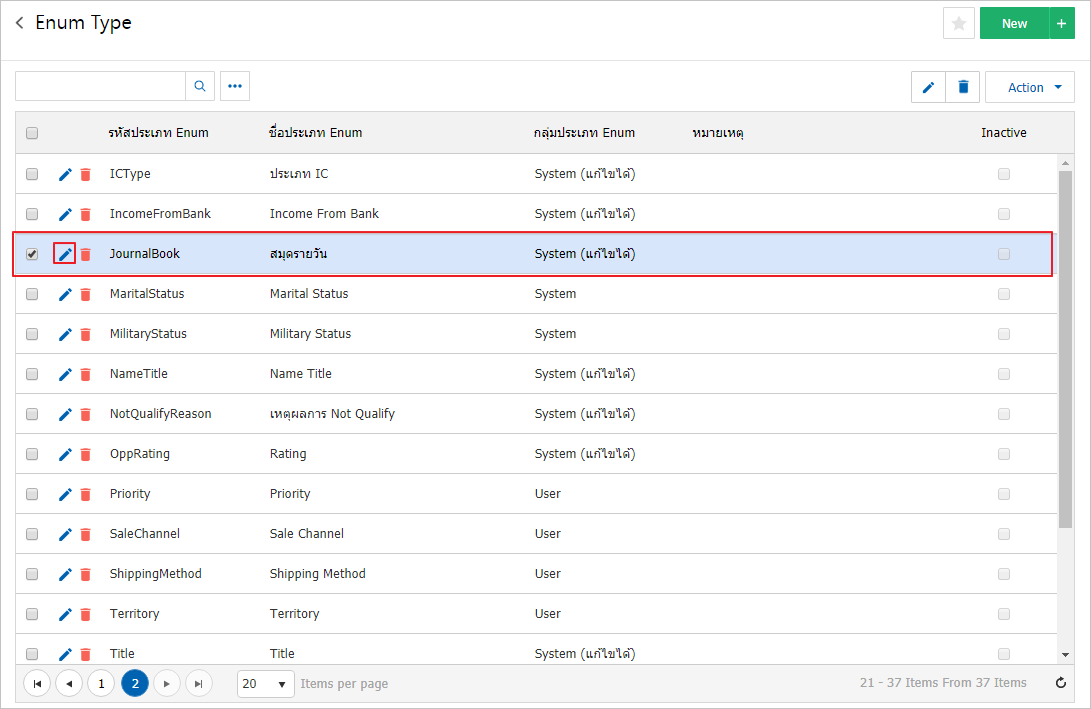Open the plus dropdown next to New
Screen dimensions: 1091x709
[1061, 24]
